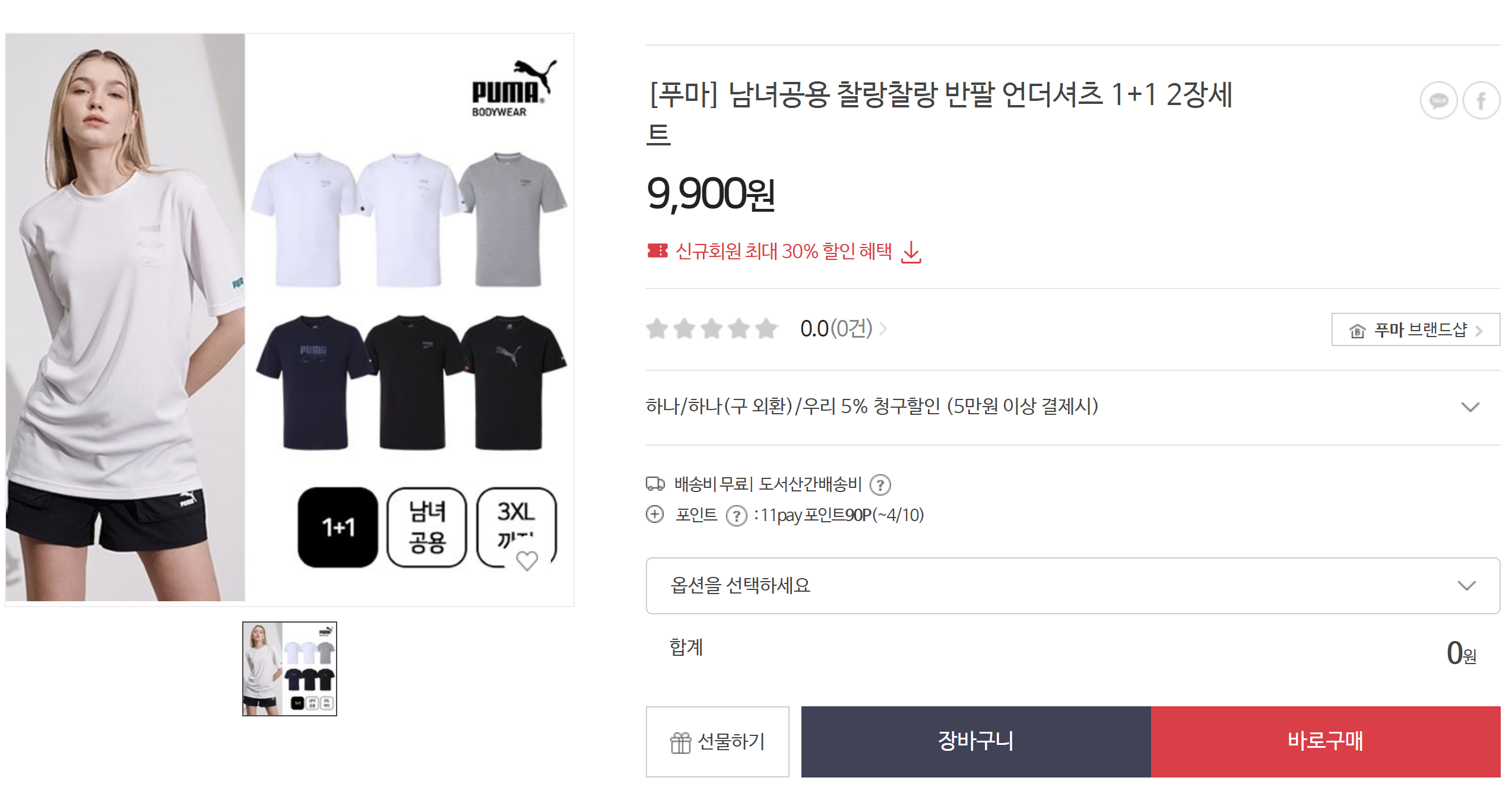Image resolution: width=1512 pixels, height=806 pixels.
Task: Download the new member coupon arrow icon
Action: click(911, 252)
